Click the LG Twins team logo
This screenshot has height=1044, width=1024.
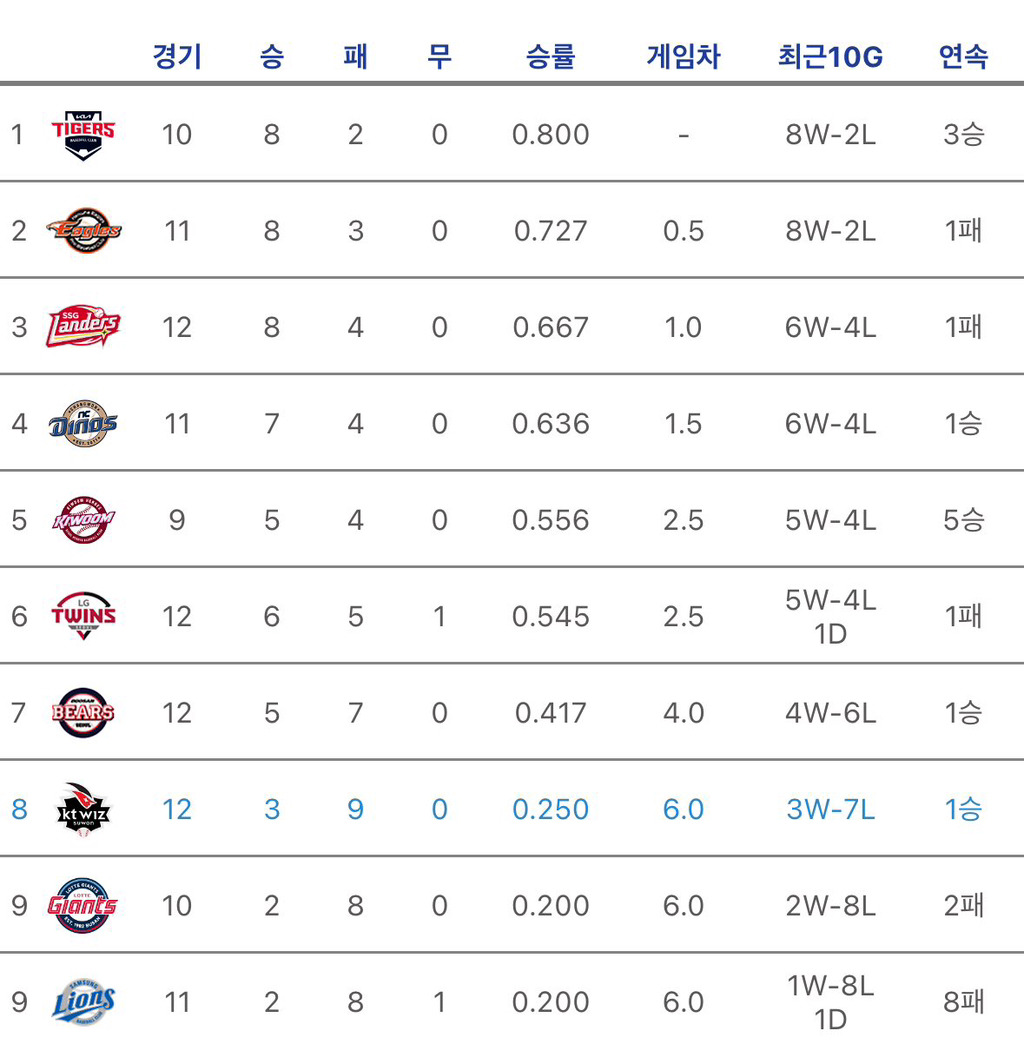83,616
